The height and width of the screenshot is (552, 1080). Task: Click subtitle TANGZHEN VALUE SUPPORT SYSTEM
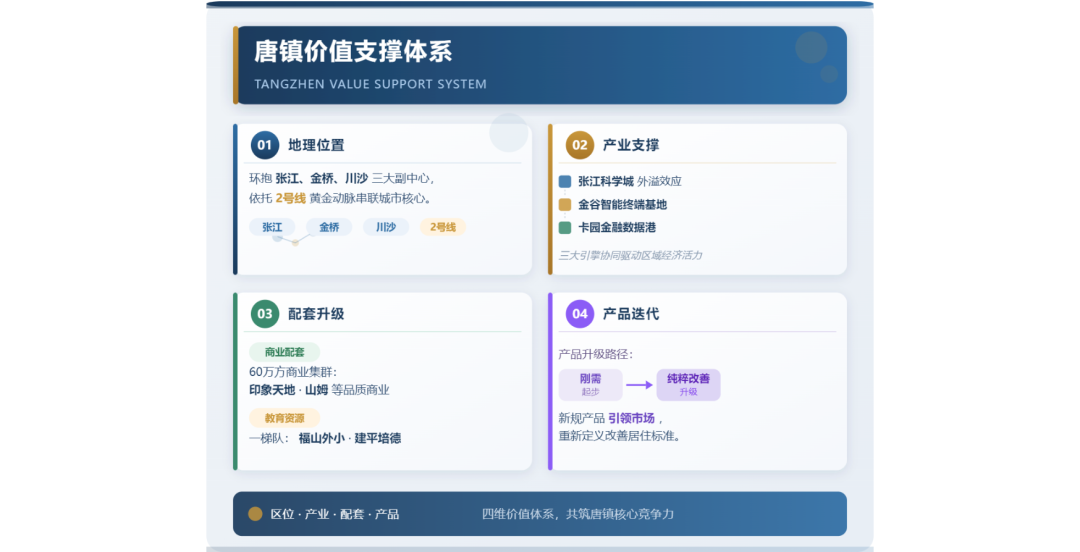pos(371,84)
